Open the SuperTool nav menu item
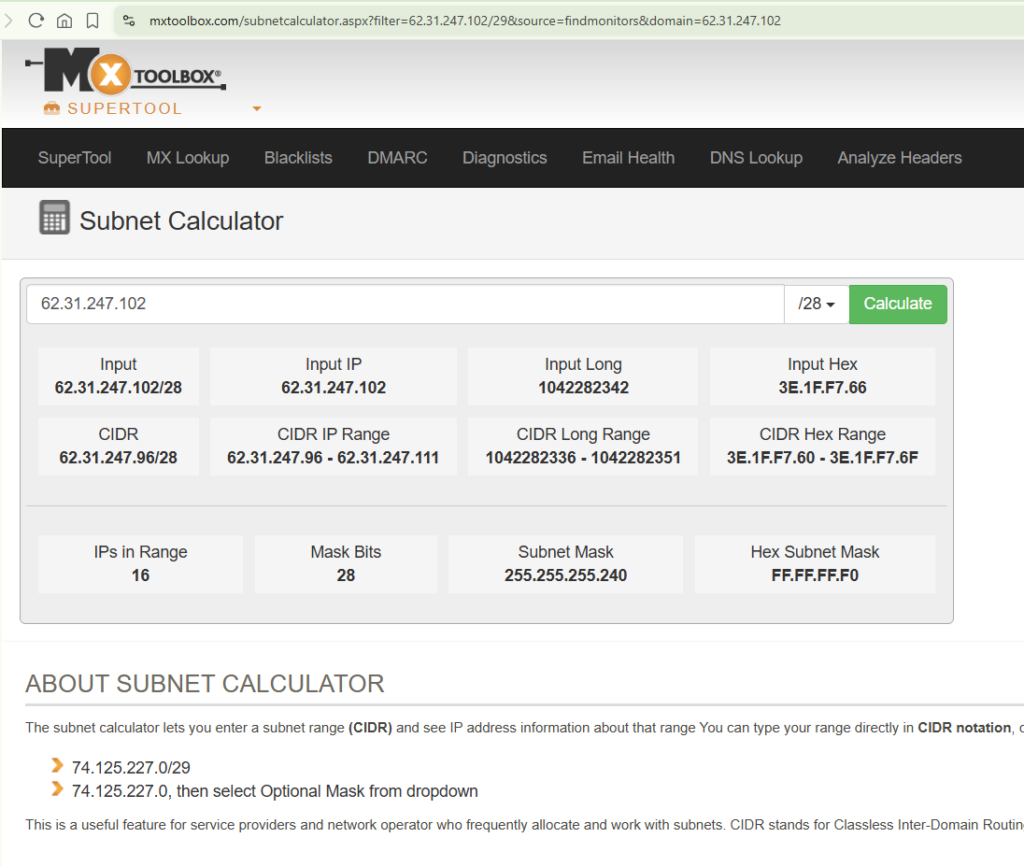This screenshot has height=866, width=1024. (x=74, y=158)
